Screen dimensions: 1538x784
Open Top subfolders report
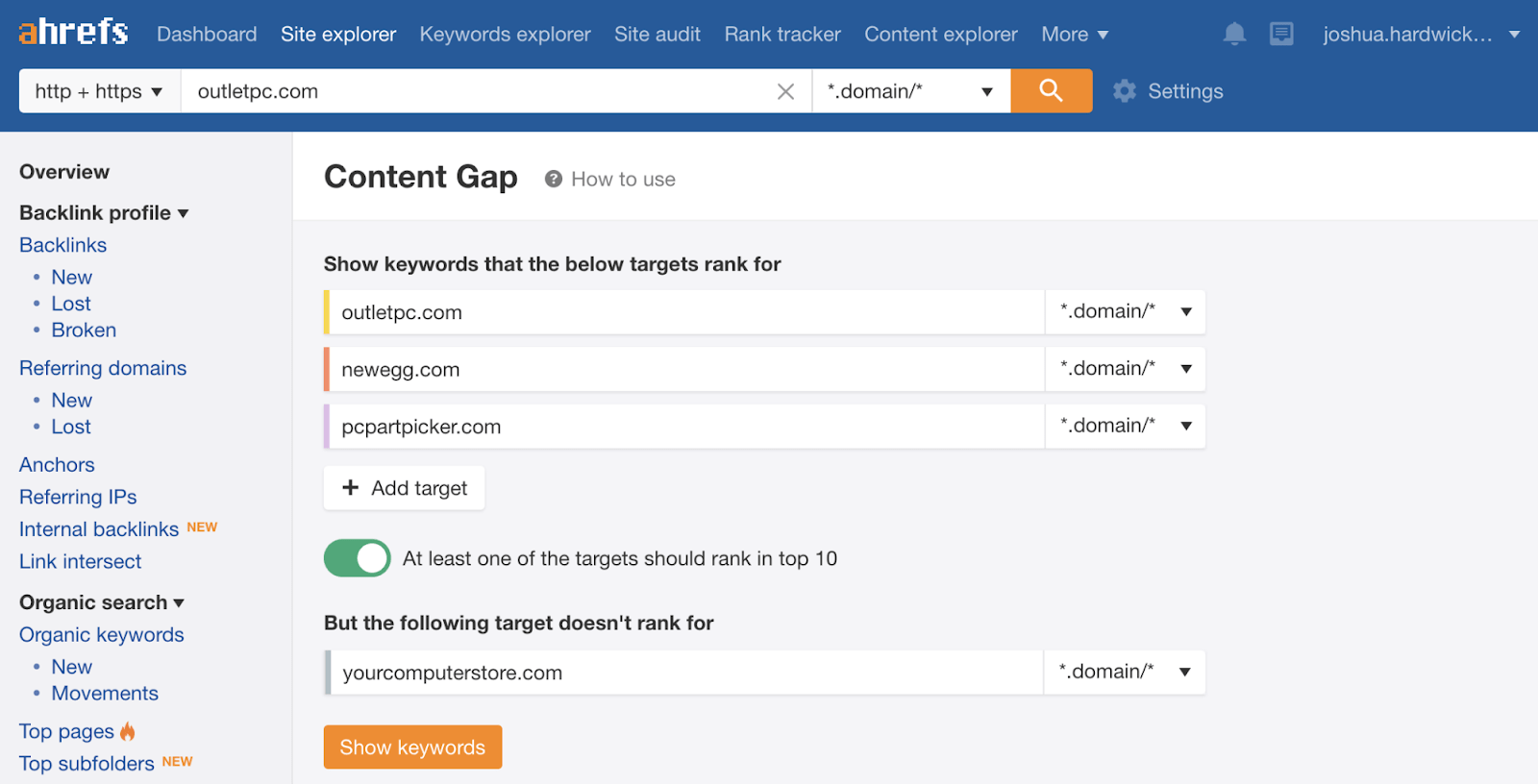tap(87, 764)
